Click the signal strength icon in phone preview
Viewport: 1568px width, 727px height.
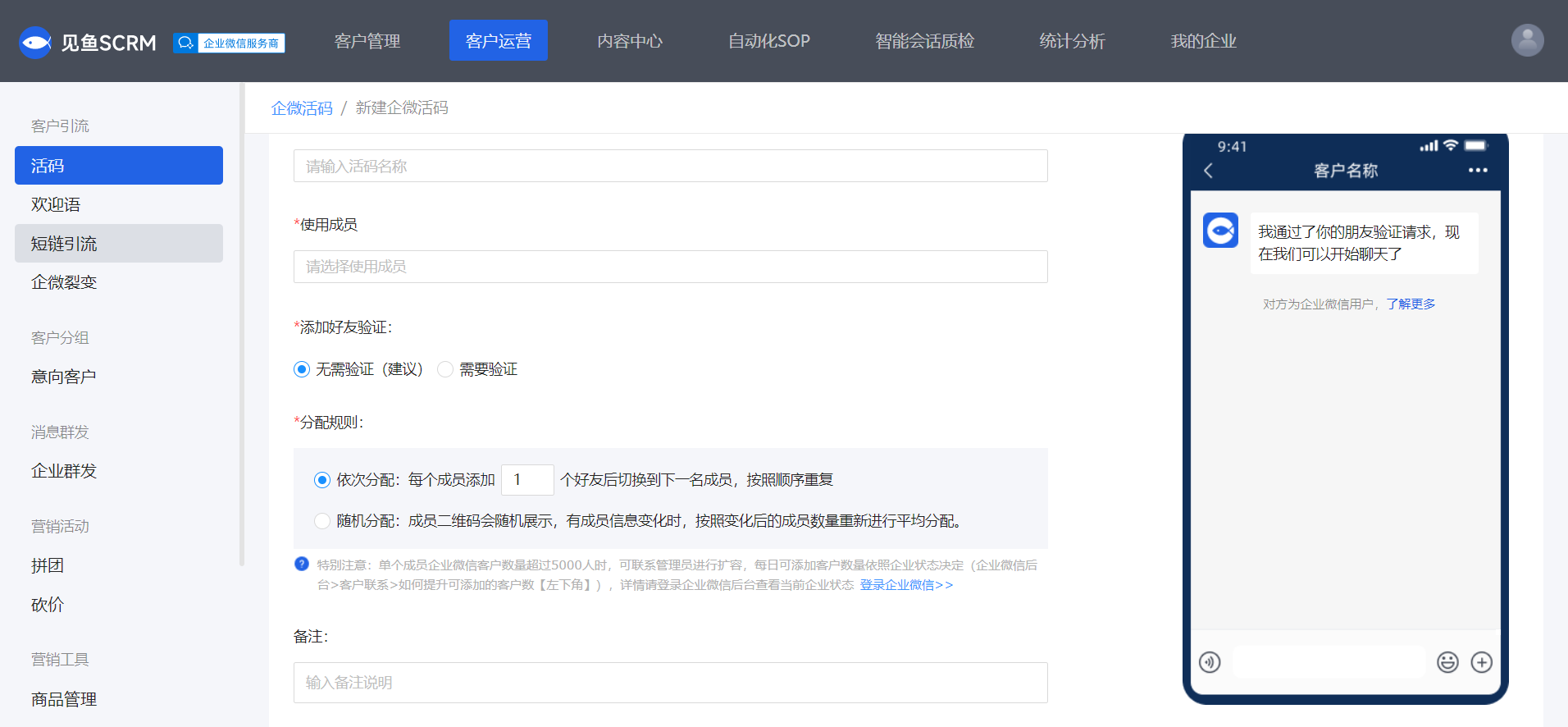(1429, 146)
